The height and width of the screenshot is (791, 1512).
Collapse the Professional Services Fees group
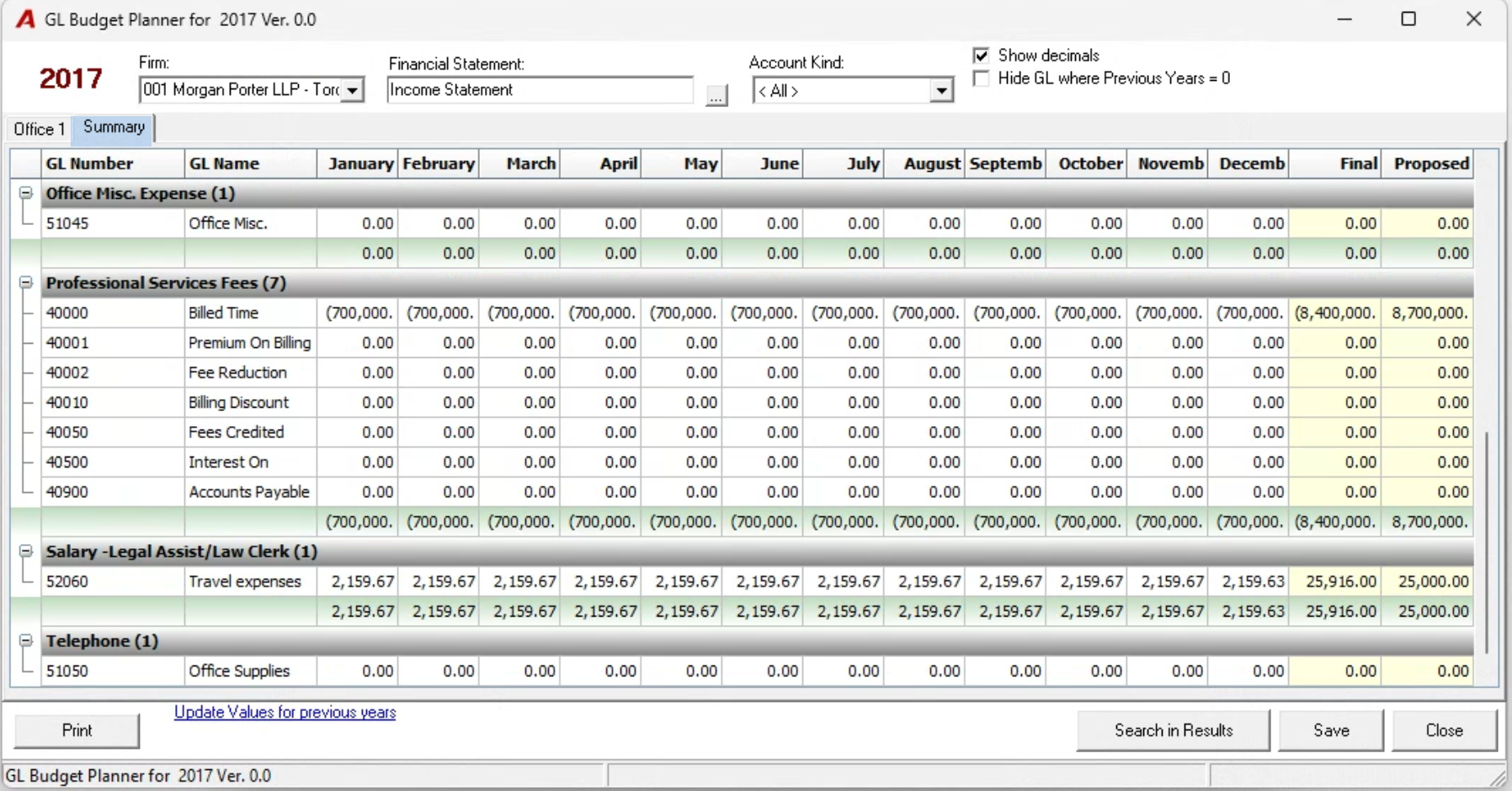coord(26,282)
